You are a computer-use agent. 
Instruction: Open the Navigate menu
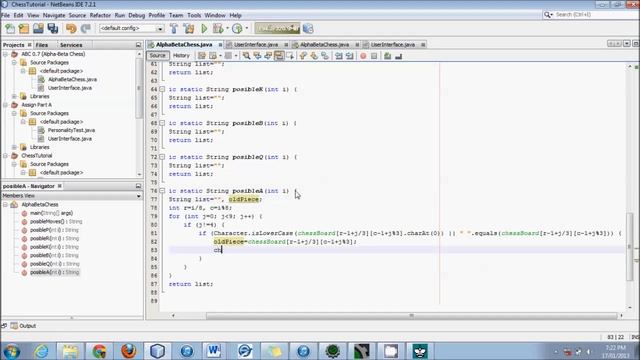pyautogui.click(x=54, y=15)
